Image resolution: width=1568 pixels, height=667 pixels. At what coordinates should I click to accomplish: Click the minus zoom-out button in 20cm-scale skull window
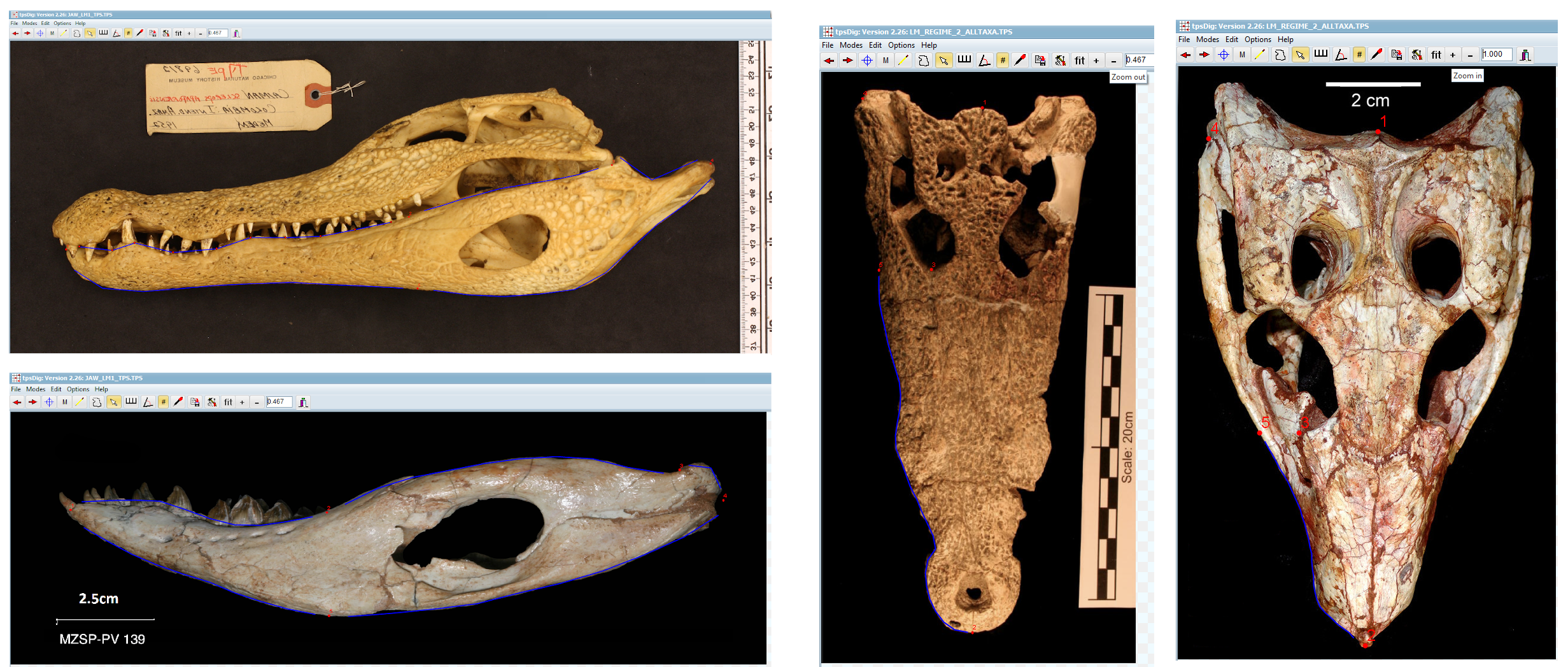click(1113, 61)
